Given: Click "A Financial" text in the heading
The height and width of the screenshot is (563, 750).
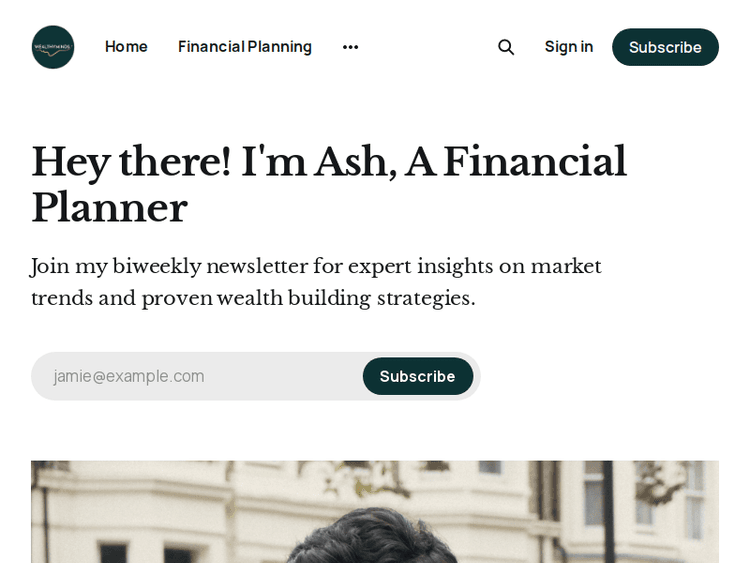Looking at the screenshot, I should pyautogui.click(x=516, y=162).
